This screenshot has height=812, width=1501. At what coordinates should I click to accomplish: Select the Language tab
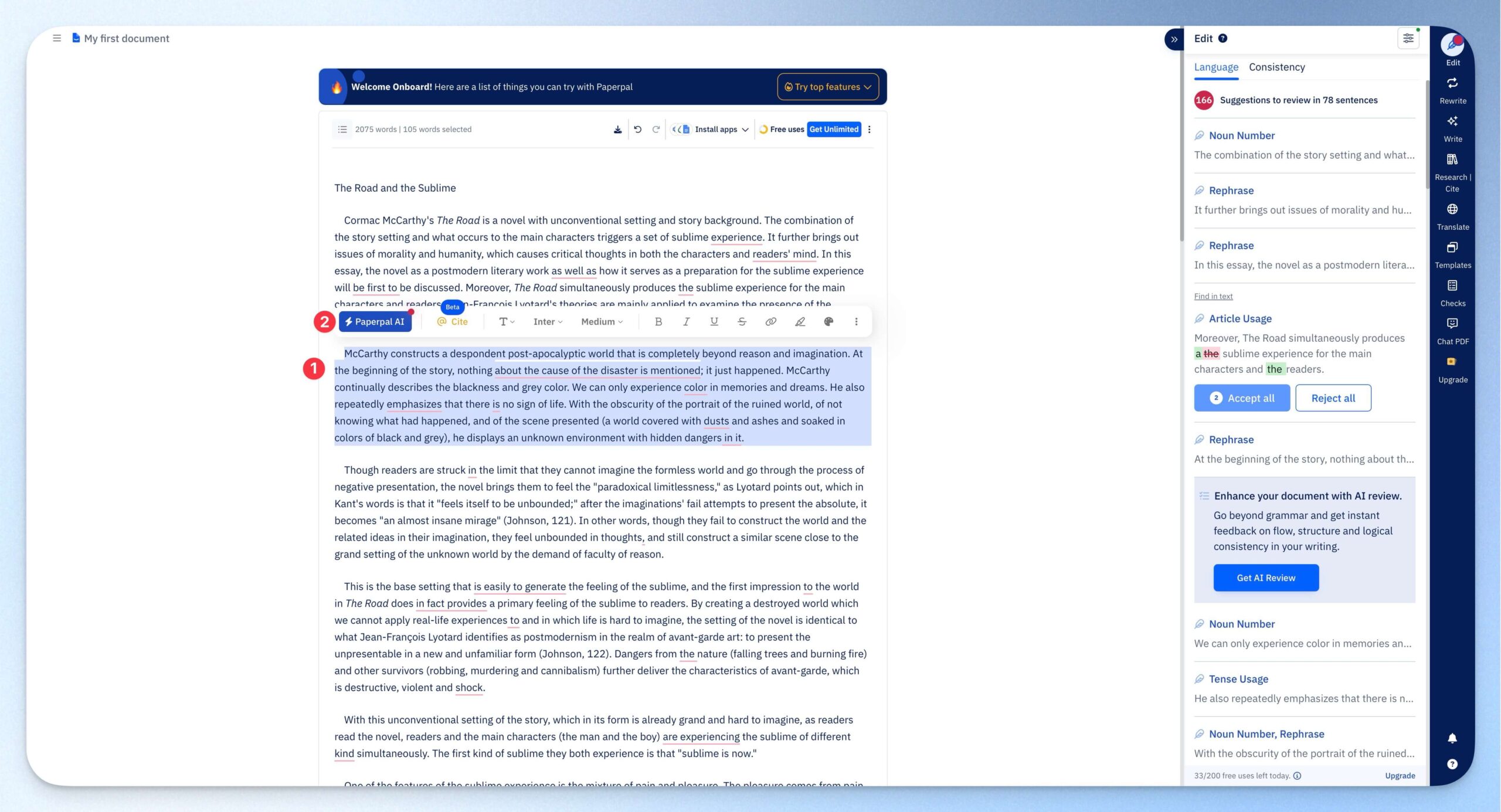click(x=1216, y=67)
